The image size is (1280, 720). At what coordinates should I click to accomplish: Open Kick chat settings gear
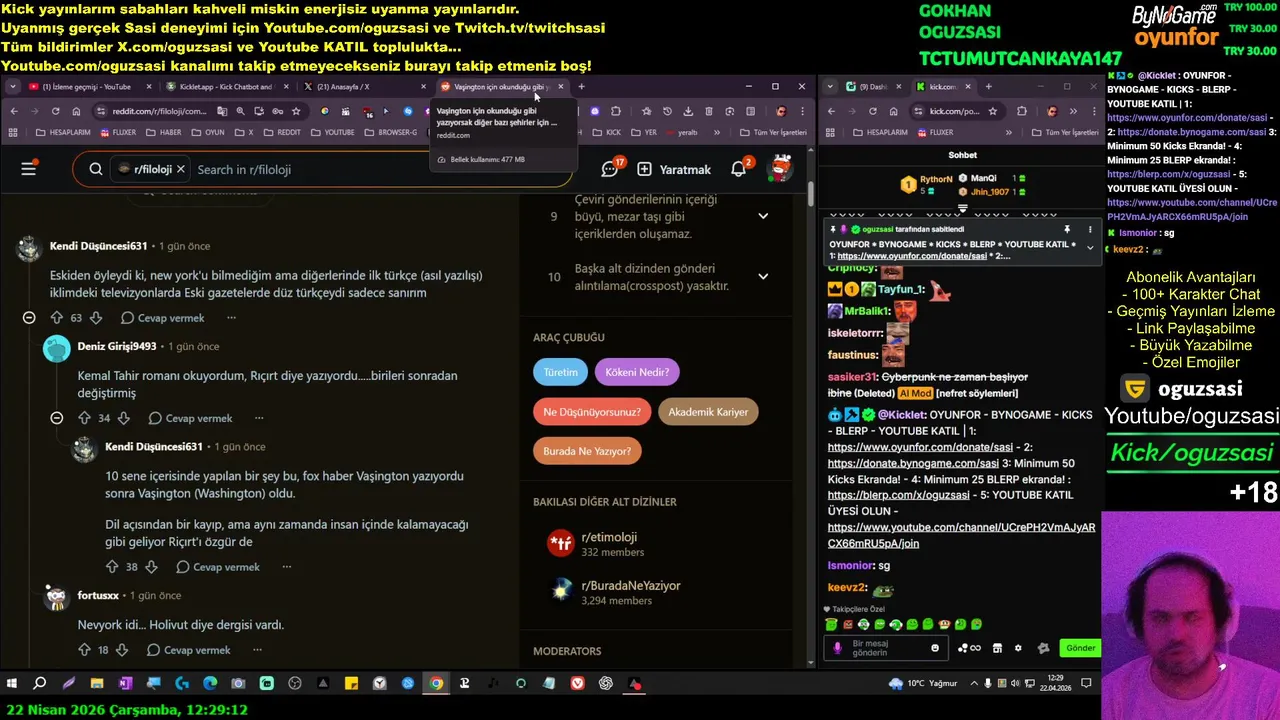[x=1018, y=648]
